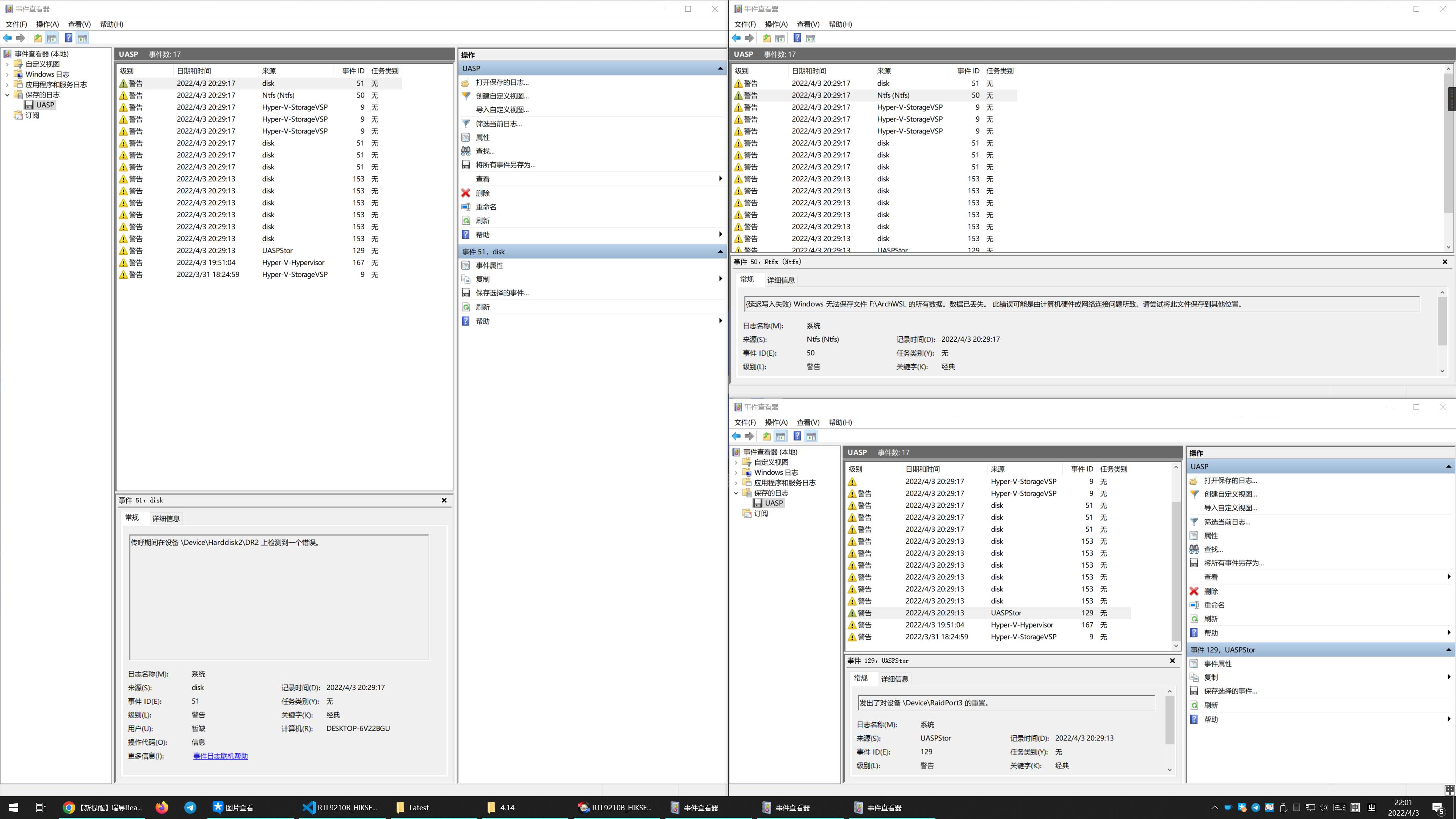The image size is (1456, 819).
Task: Select Hyper-V-Hypervisor event 167 row in left window
Action: click(259, 262)
